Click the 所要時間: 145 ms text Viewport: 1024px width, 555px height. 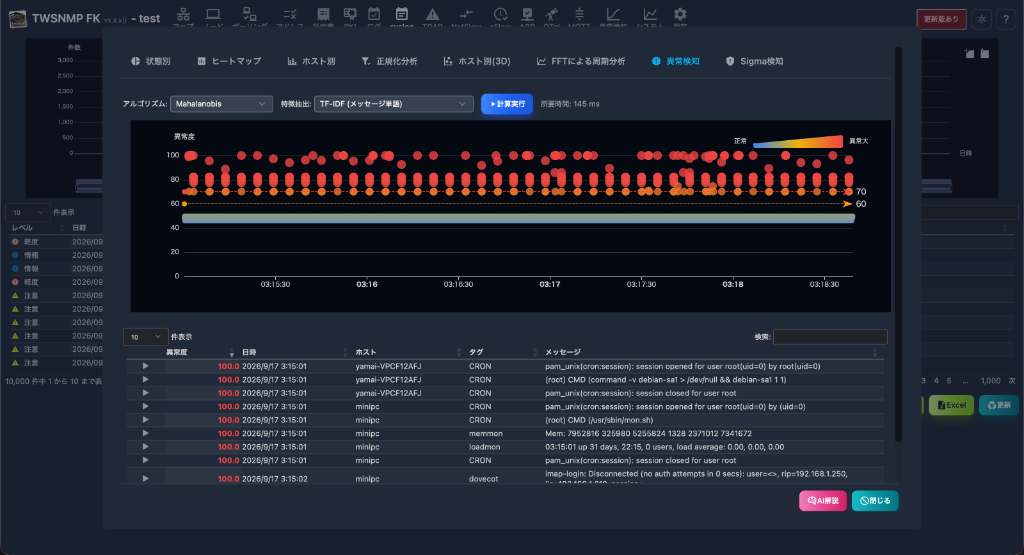click(569, 104)
